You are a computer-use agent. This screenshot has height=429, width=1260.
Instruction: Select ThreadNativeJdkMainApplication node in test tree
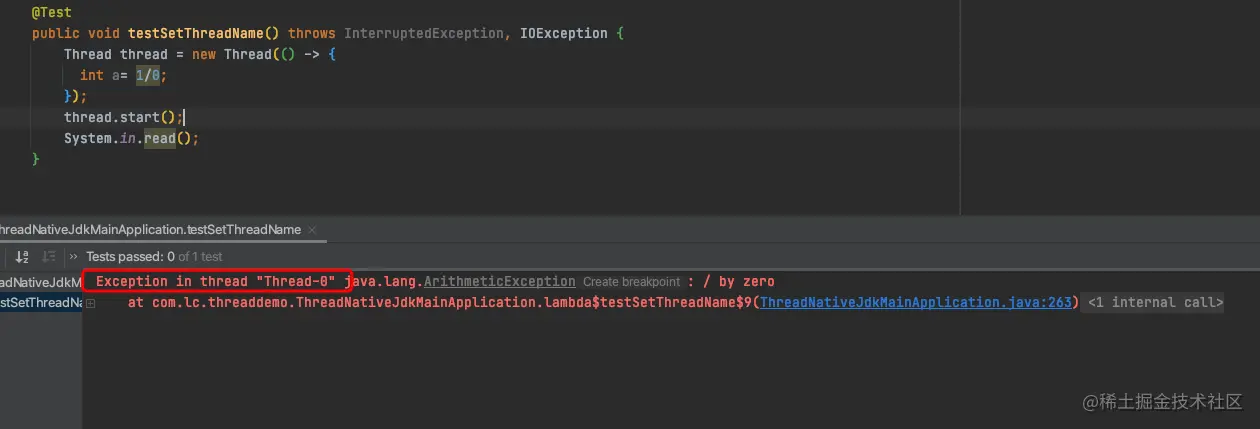pyautogui.click(x=40, y=282)
